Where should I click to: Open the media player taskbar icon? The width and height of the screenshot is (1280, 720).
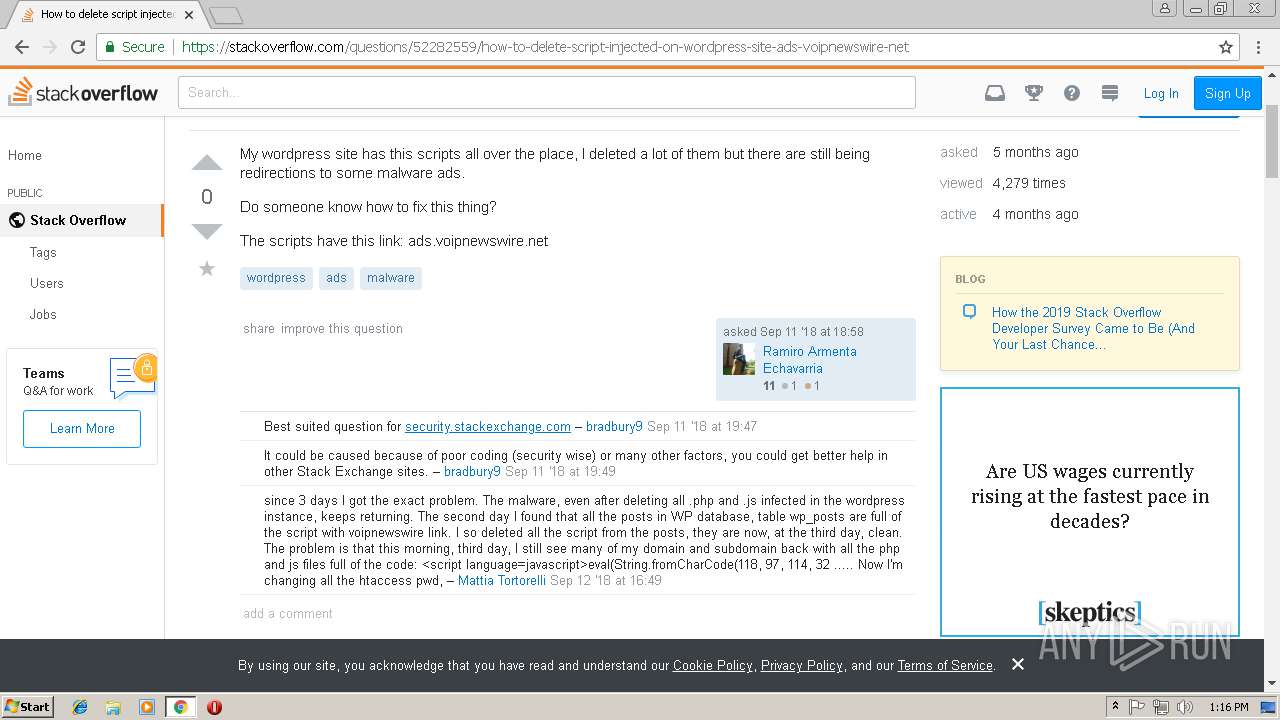click(x=147, y=707)
